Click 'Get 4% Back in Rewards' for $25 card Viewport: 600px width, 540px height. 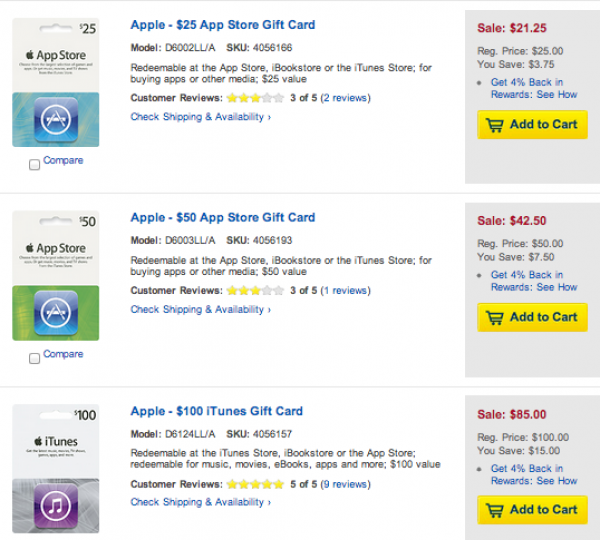coord(533,88)
